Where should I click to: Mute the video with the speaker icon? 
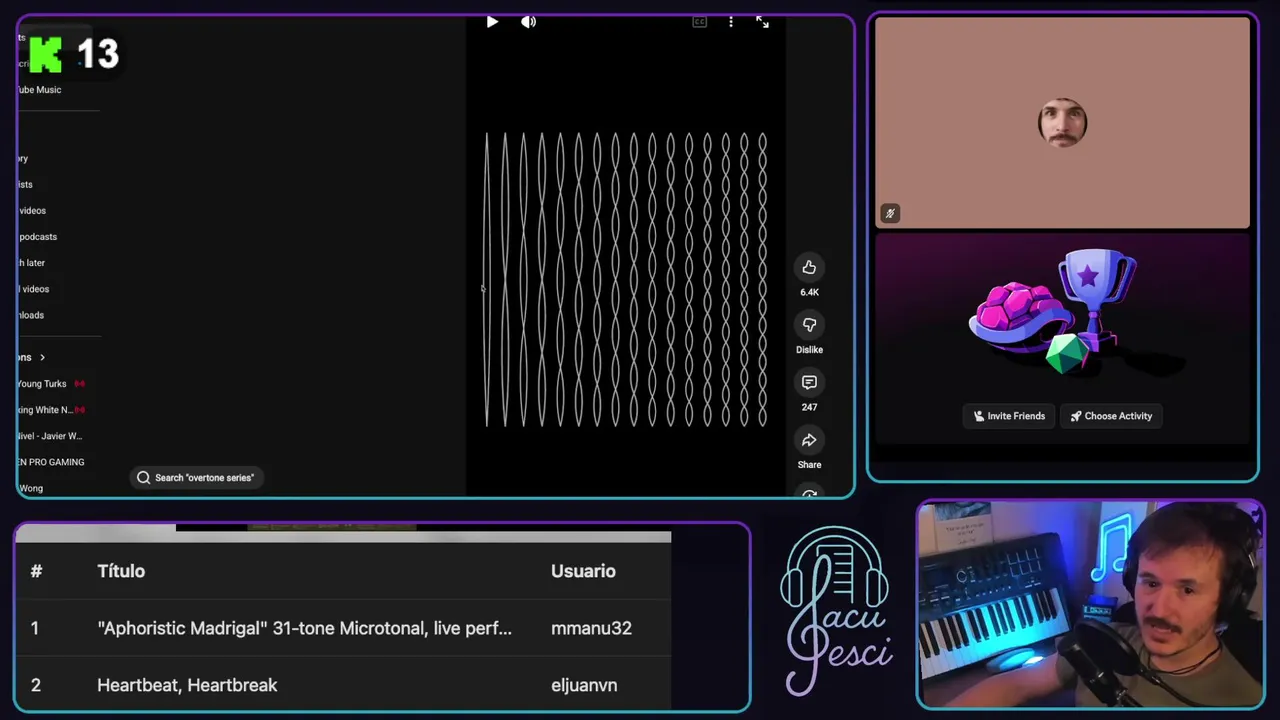(528, 22)
